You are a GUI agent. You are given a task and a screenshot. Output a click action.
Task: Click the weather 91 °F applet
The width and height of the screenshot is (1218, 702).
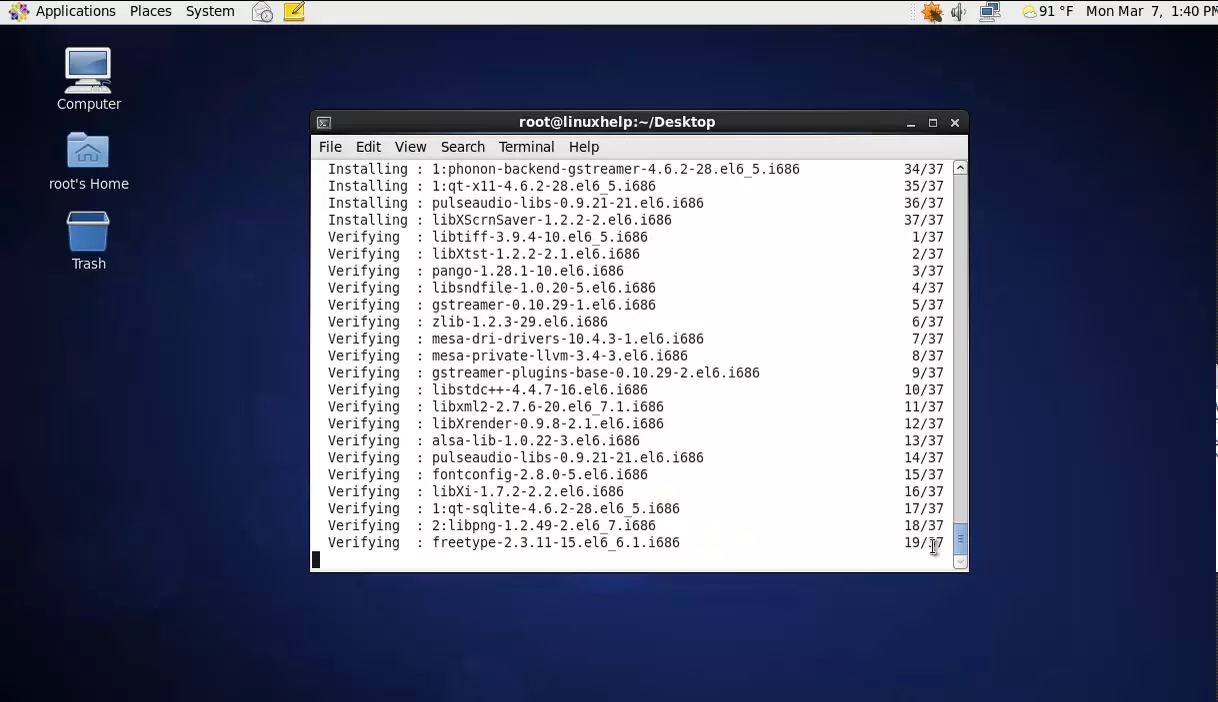[x=1047, y=12]
